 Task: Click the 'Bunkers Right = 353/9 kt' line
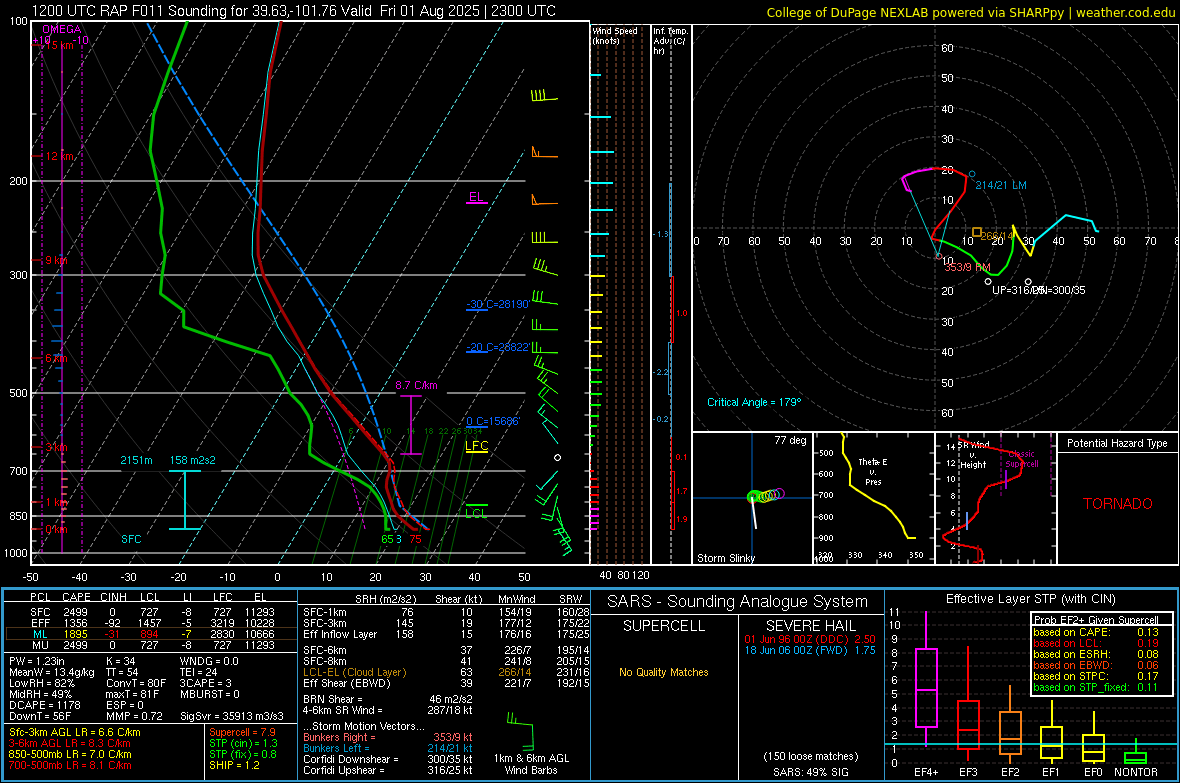(x=388, y=738)
